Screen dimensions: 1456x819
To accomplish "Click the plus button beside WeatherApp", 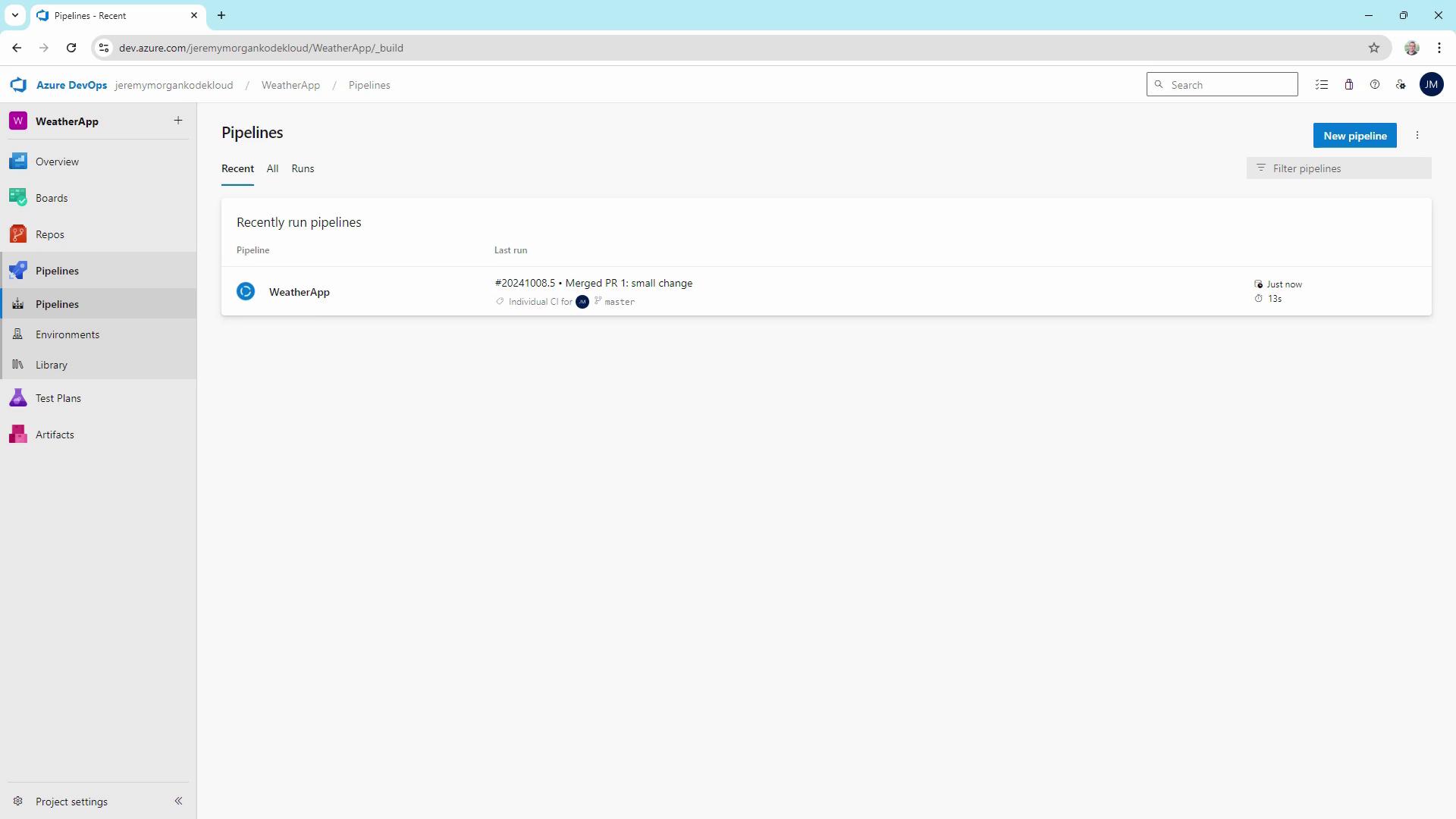I will (x=178, y=121).
